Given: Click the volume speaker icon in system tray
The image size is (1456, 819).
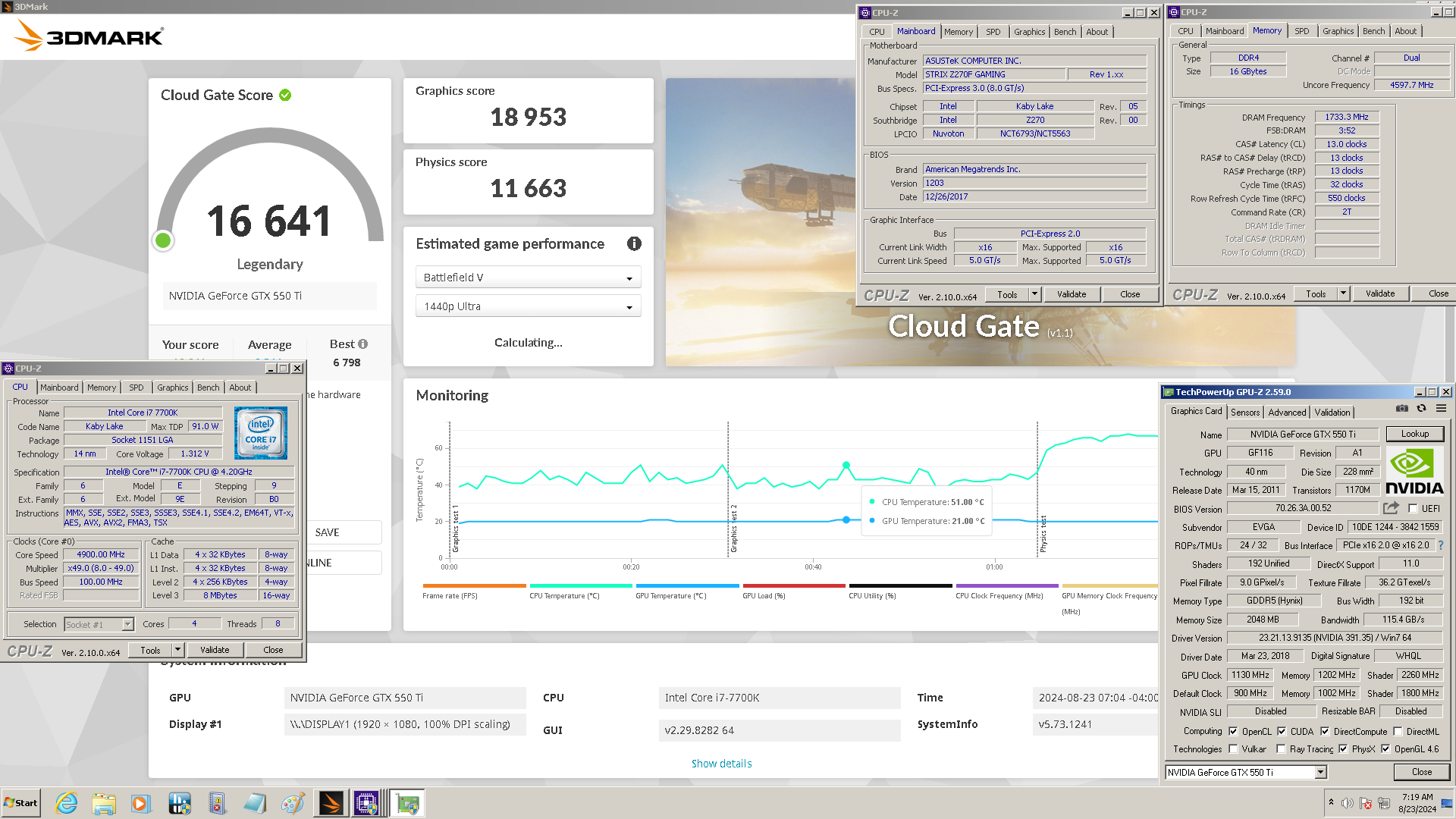Looking at the screenshot, I should tap(1348, 803).
